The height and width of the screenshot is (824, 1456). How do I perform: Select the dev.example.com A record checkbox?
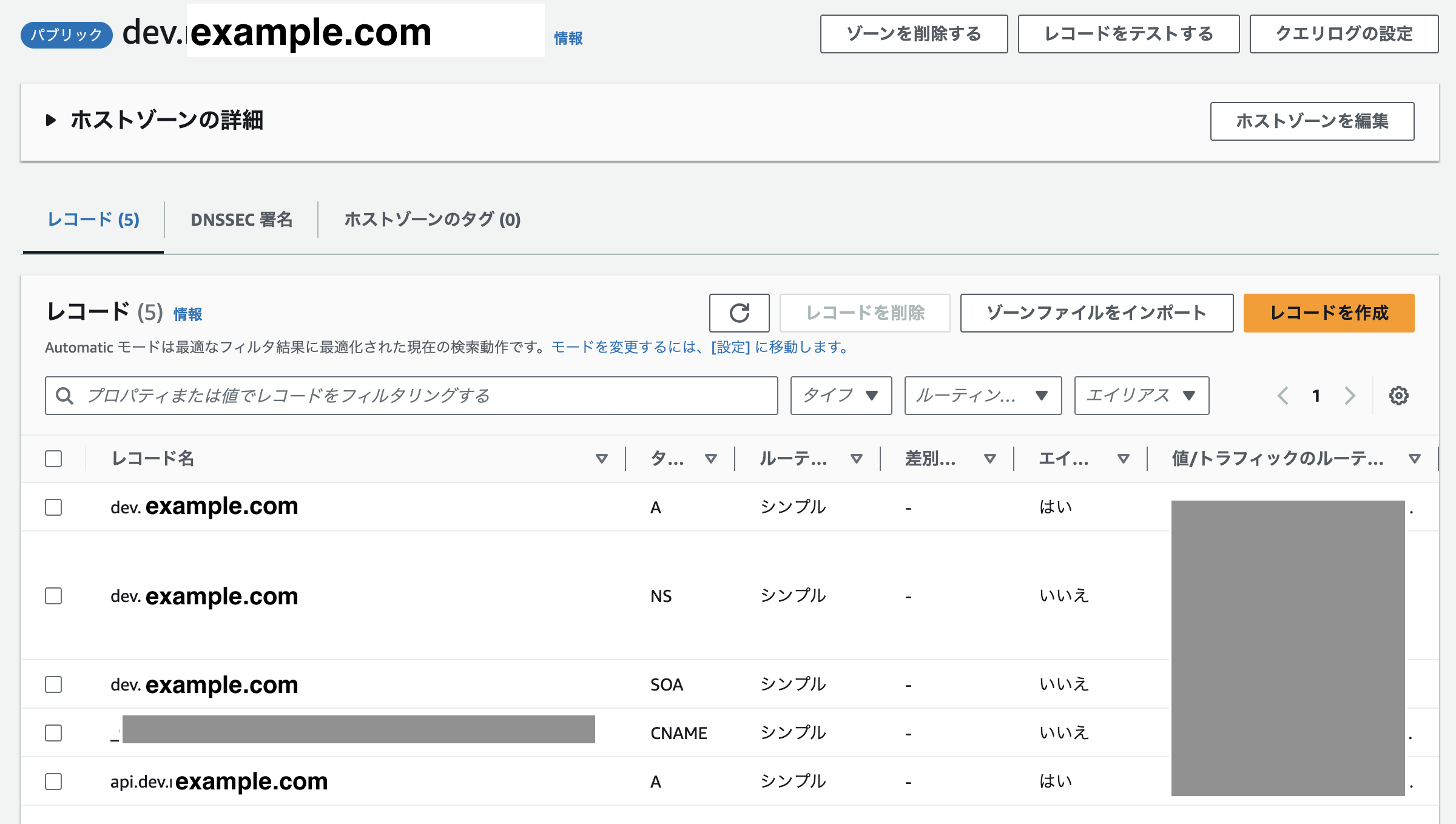point(53,507)
